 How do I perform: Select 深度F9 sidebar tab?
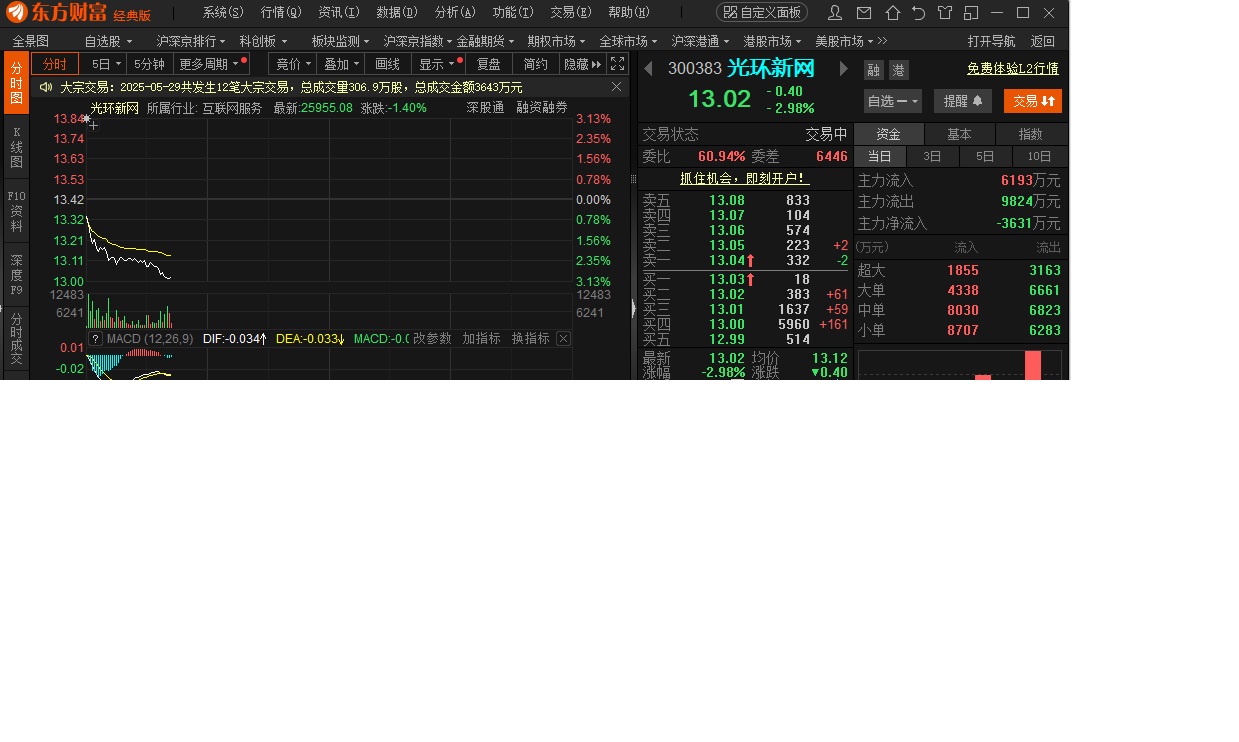coord(16,275)
